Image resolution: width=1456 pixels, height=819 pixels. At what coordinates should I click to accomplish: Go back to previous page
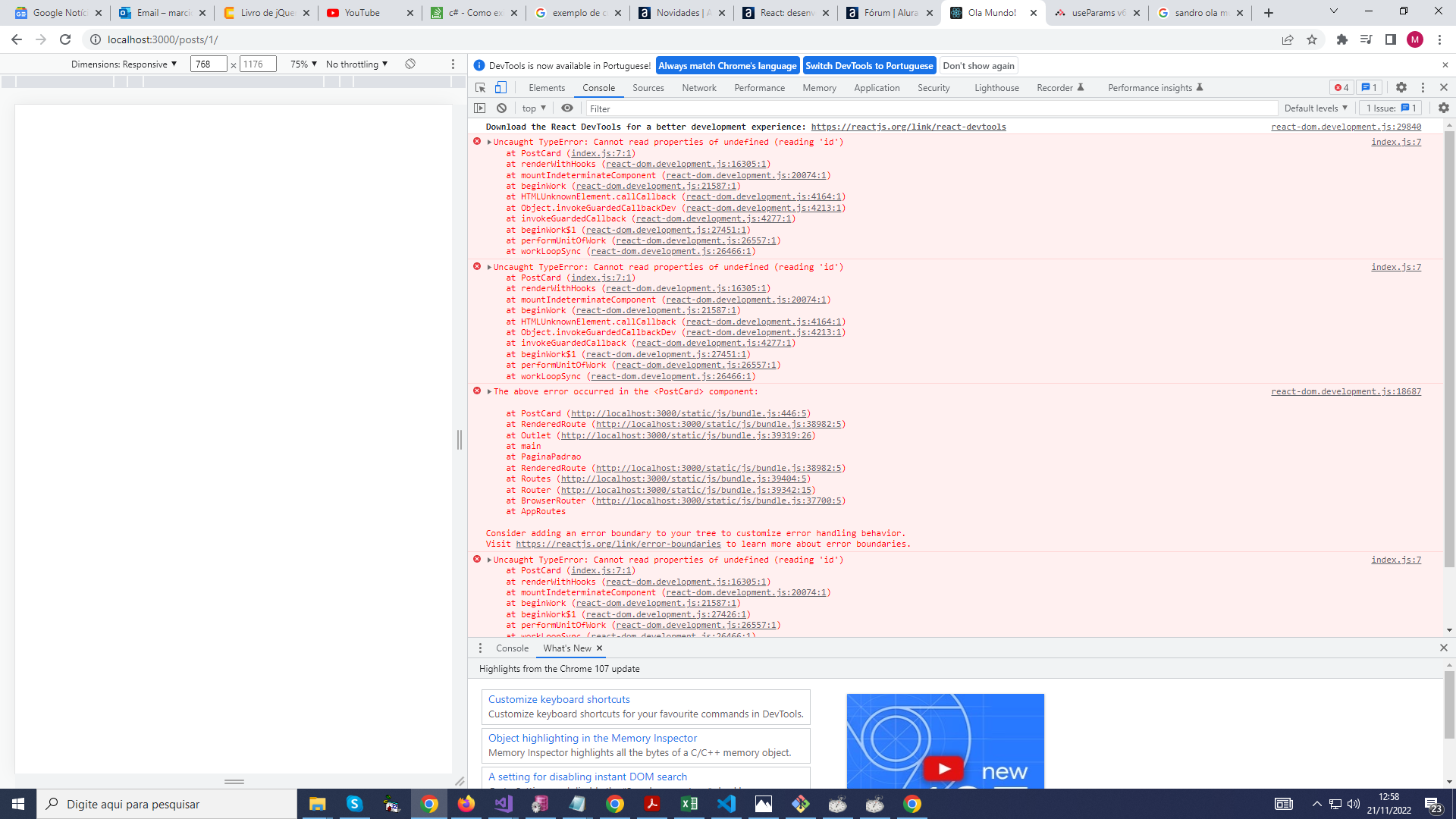(17, 39)
